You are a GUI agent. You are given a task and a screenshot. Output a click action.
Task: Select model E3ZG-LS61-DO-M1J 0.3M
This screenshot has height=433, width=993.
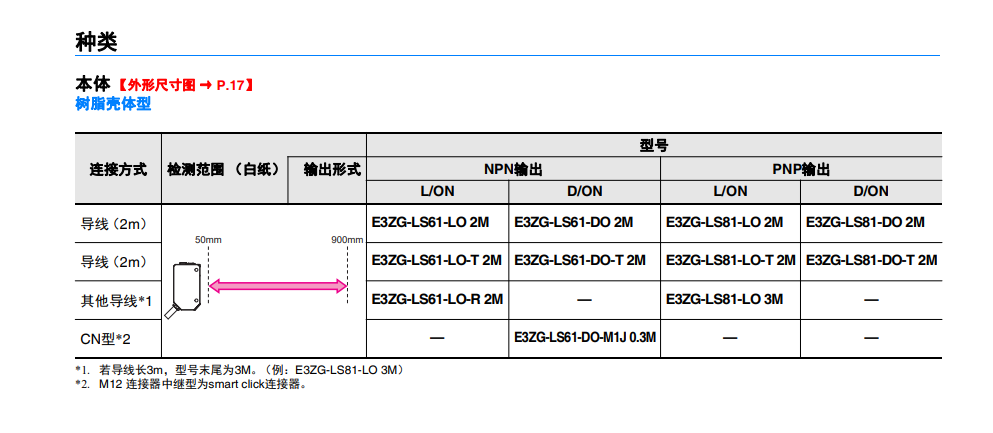[585, 338]
